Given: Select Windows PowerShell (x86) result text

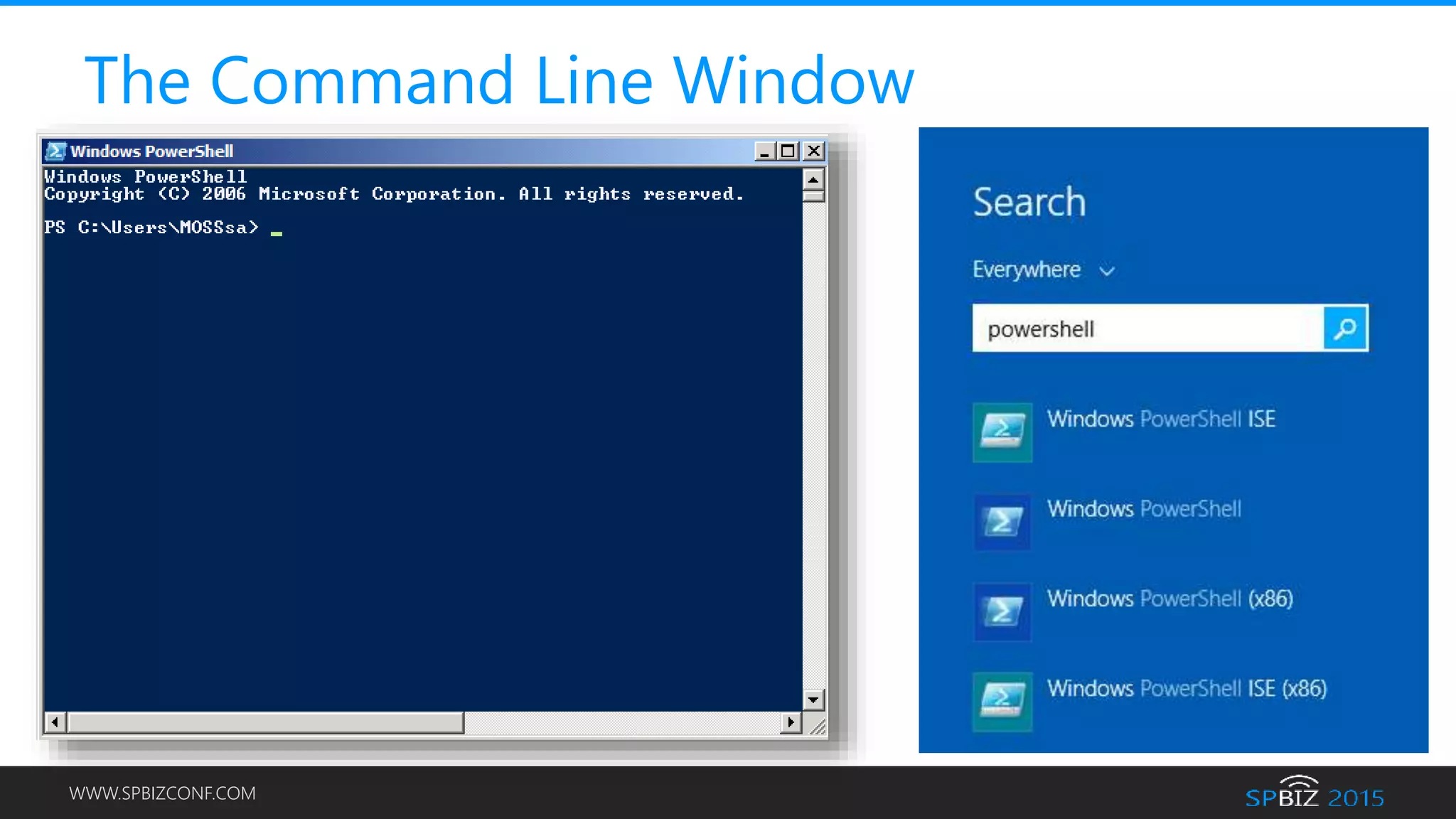Looking at the screenshot, I should coord(1169,599).
